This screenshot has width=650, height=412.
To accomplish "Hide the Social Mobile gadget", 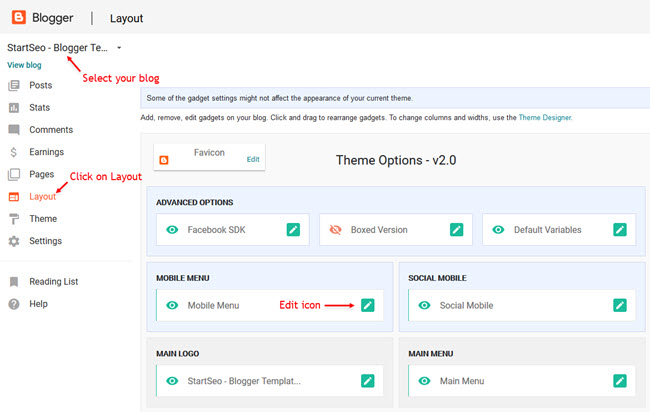I will (x=424, y=305).
